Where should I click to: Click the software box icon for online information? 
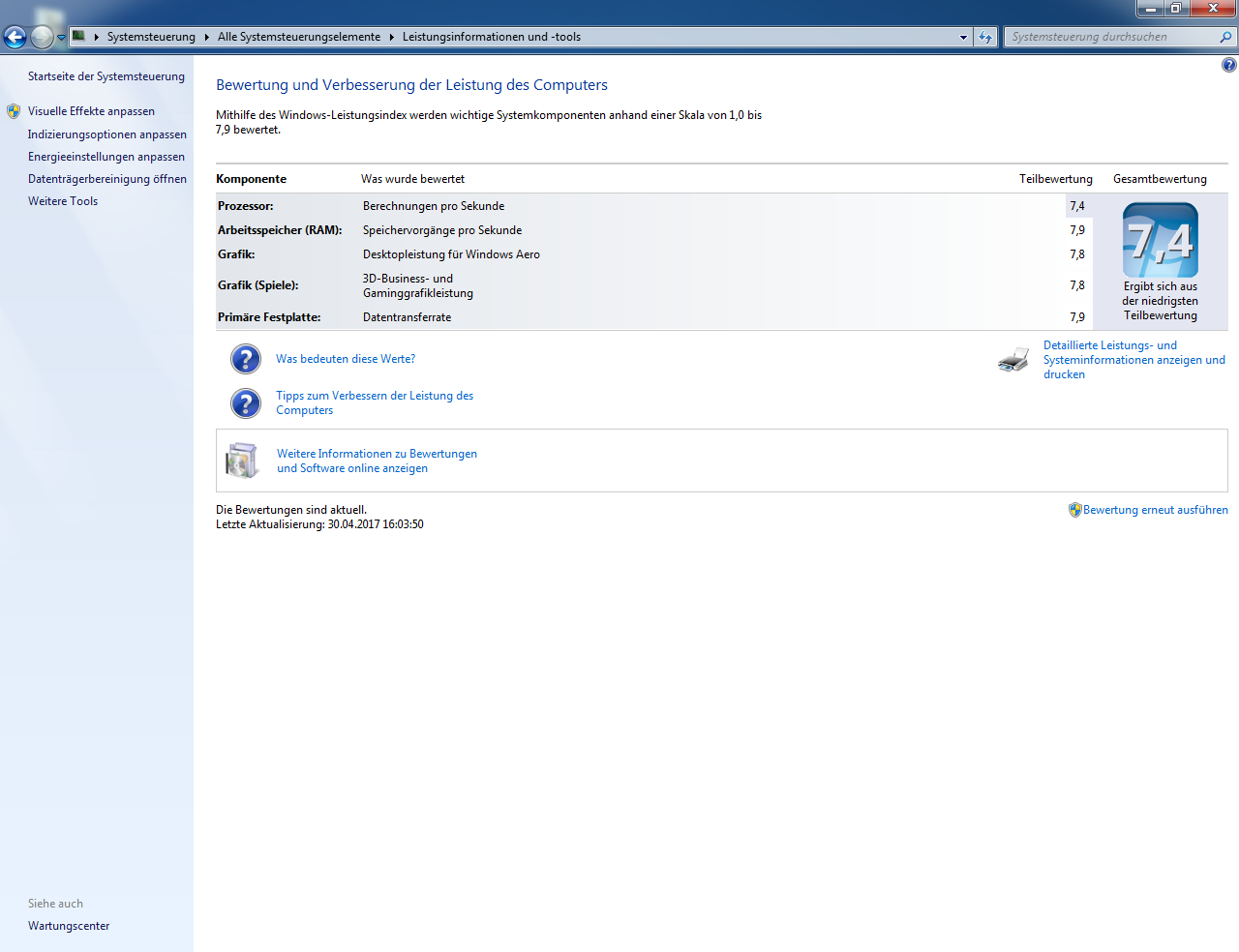click(x=242, y=461)
